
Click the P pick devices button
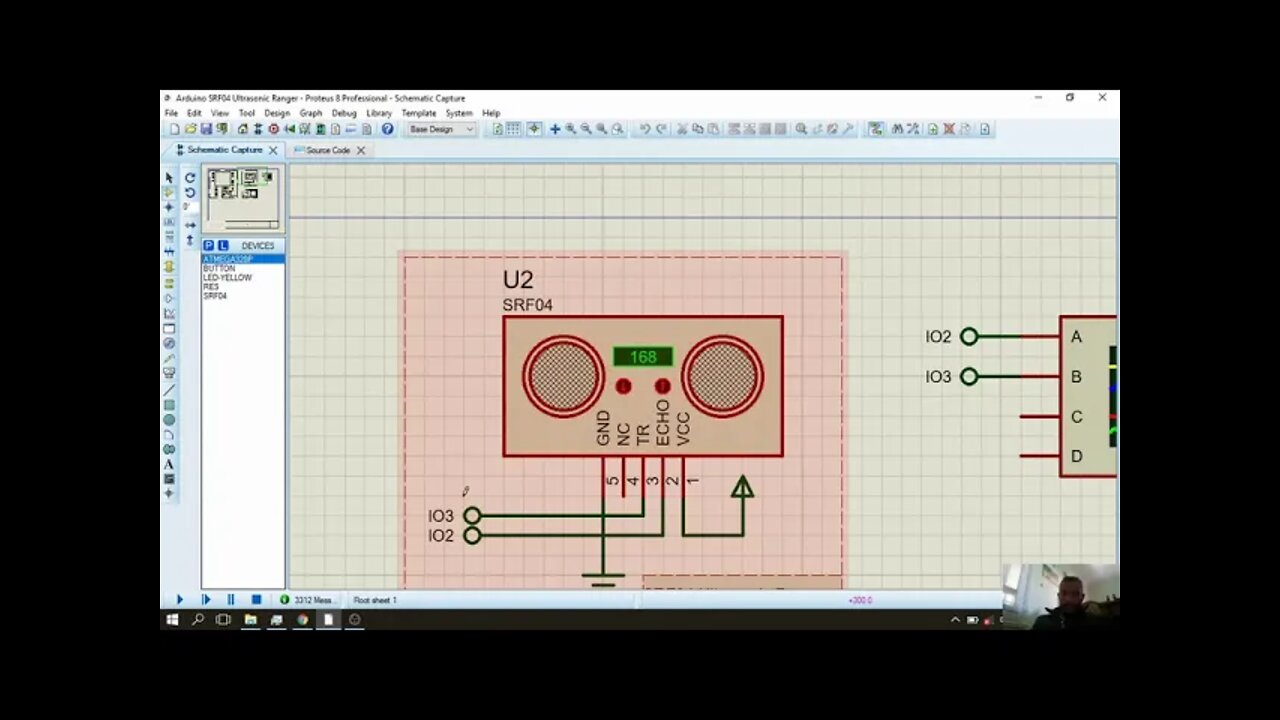[209, 245]
